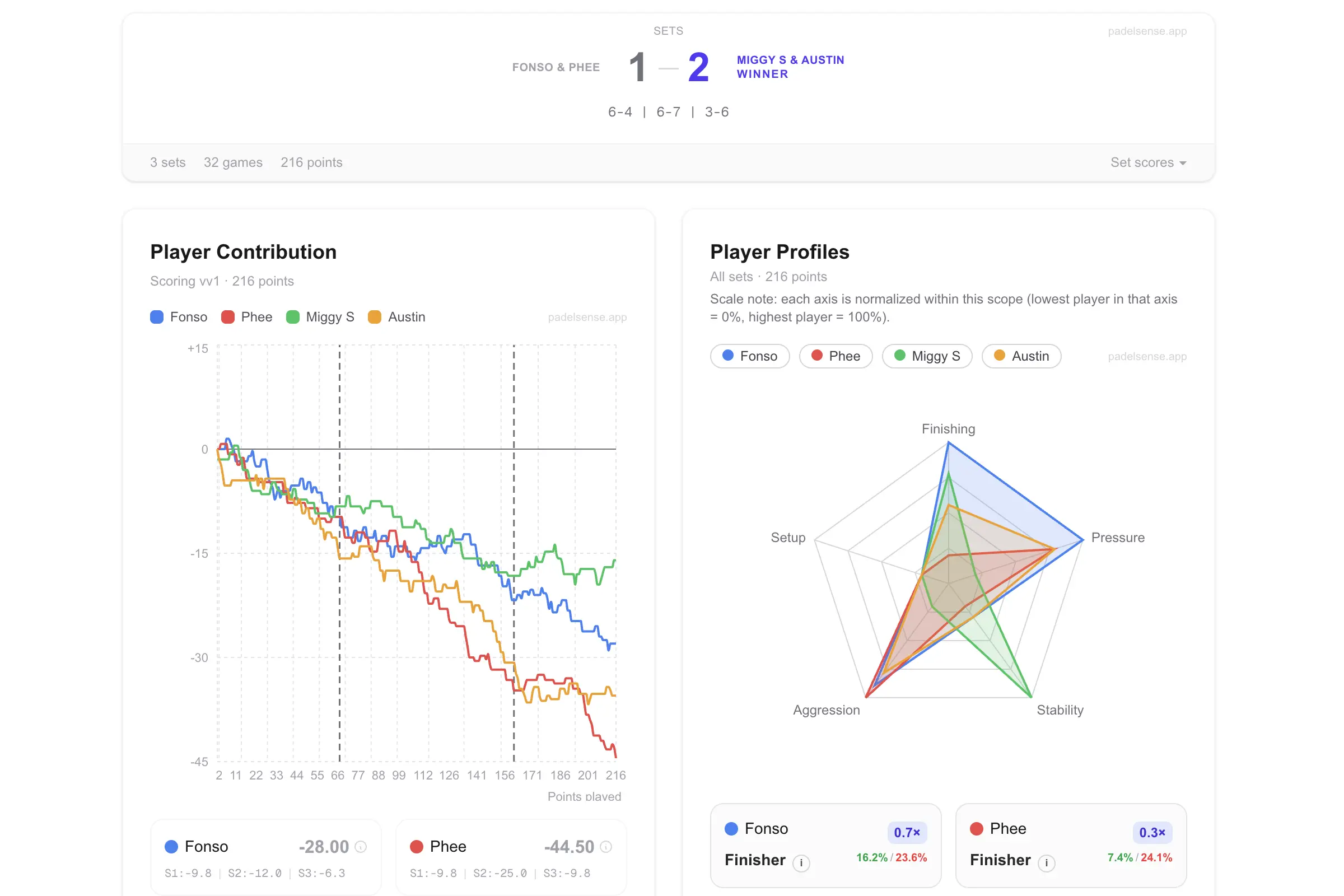Click the Player Profiles heading
Image resolution: width=1344 pixels, height=896 pixels.
pos(780,252)
